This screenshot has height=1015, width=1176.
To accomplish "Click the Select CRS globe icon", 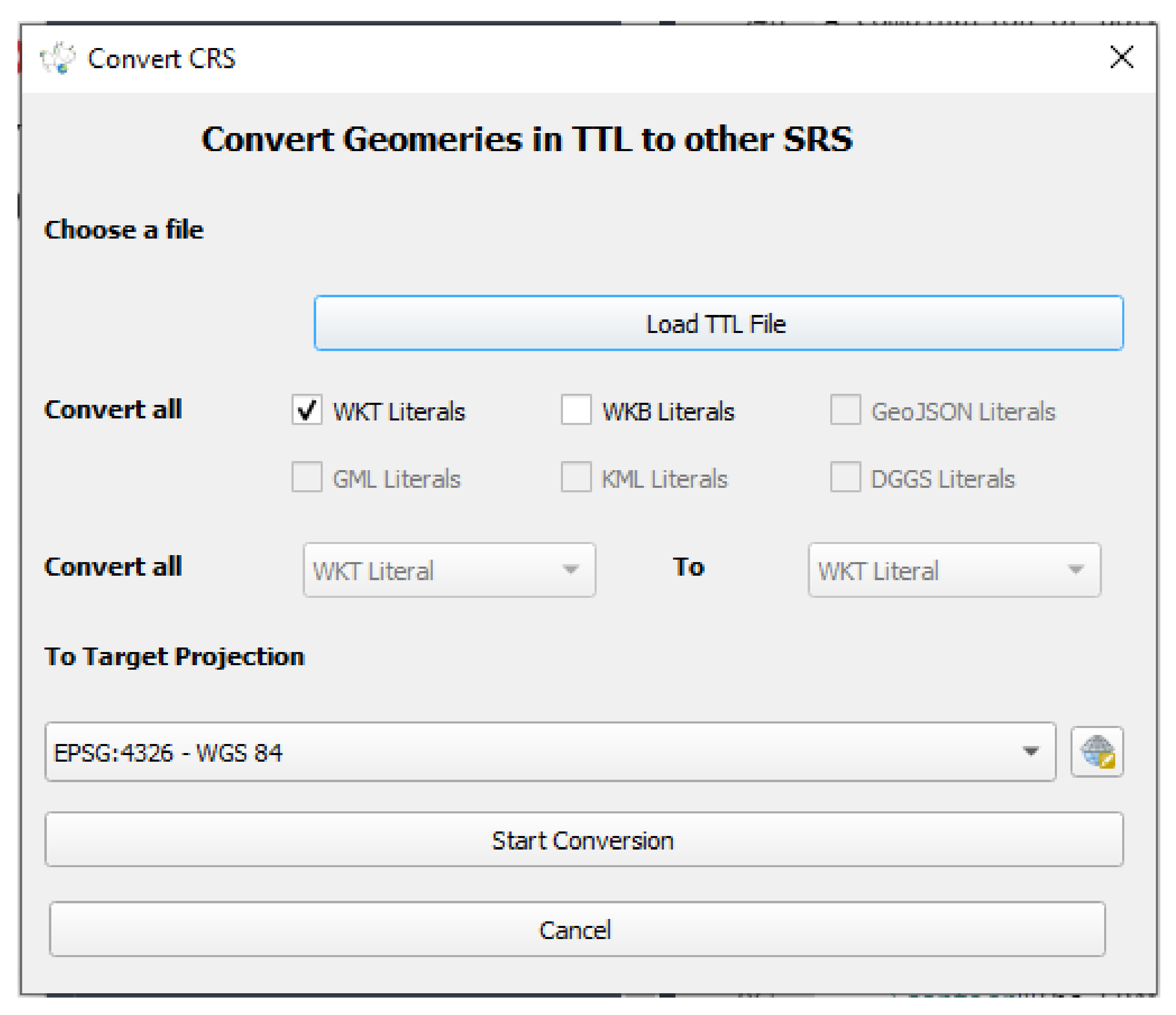I will (1096, 751).
